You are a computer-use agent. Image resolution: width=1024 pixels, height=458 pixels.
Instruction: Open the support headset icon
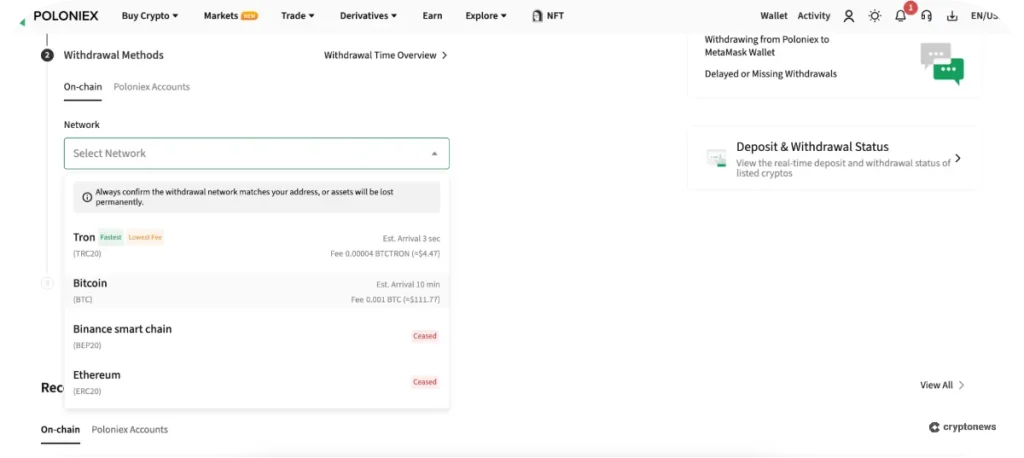[926, 16]
